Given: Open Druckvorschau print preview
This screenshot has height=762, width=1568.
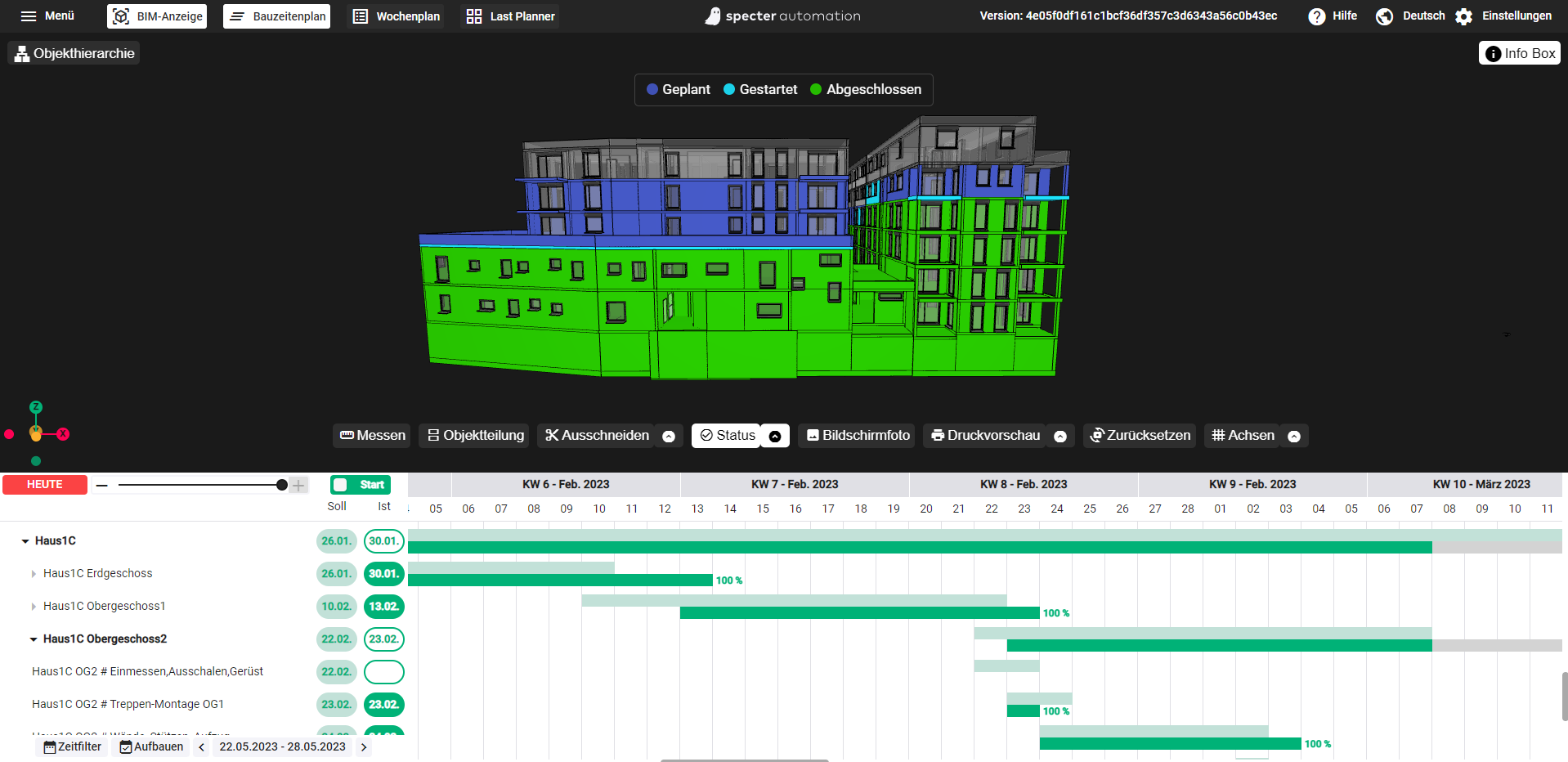Looking at the screenshot, I should click(985, 436).
